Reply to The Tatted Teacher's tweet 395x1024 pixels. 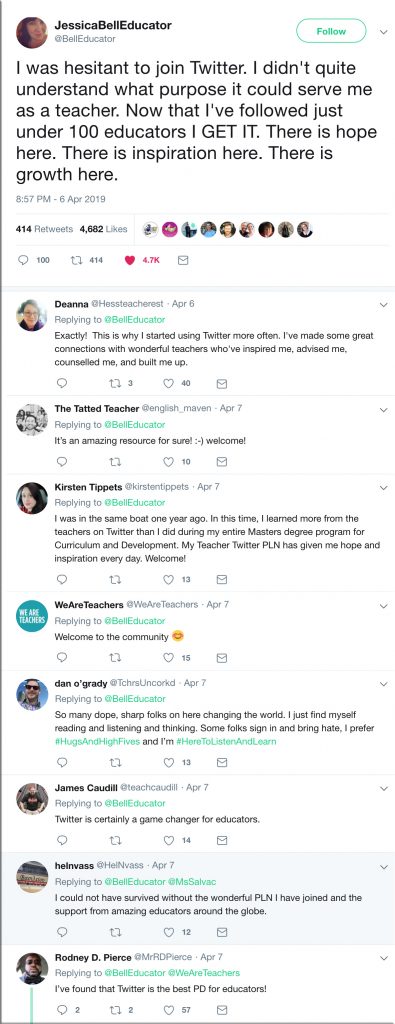tap(62, 462)
